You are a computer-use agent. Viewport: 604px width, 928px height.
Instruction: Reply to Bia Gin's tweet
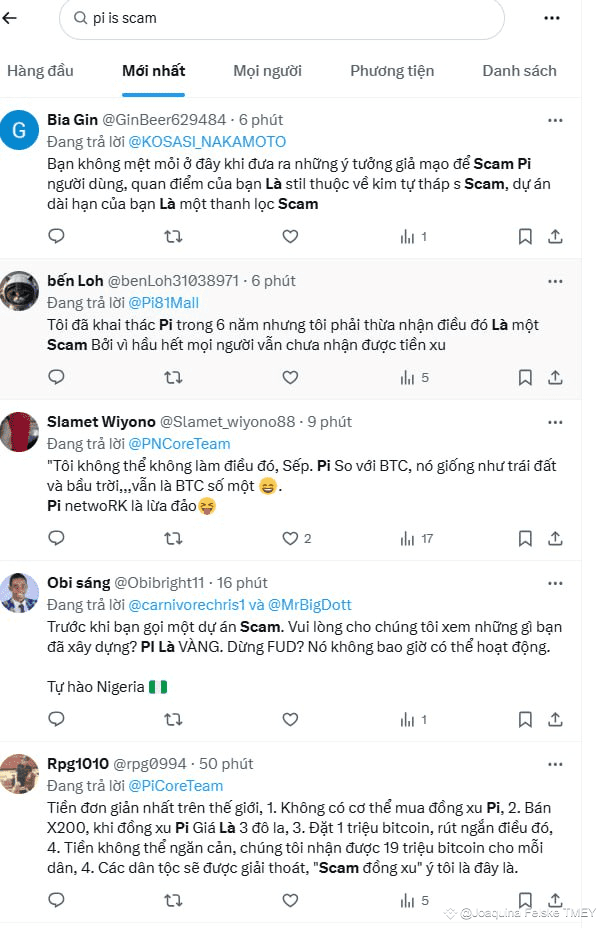[57, 237]
